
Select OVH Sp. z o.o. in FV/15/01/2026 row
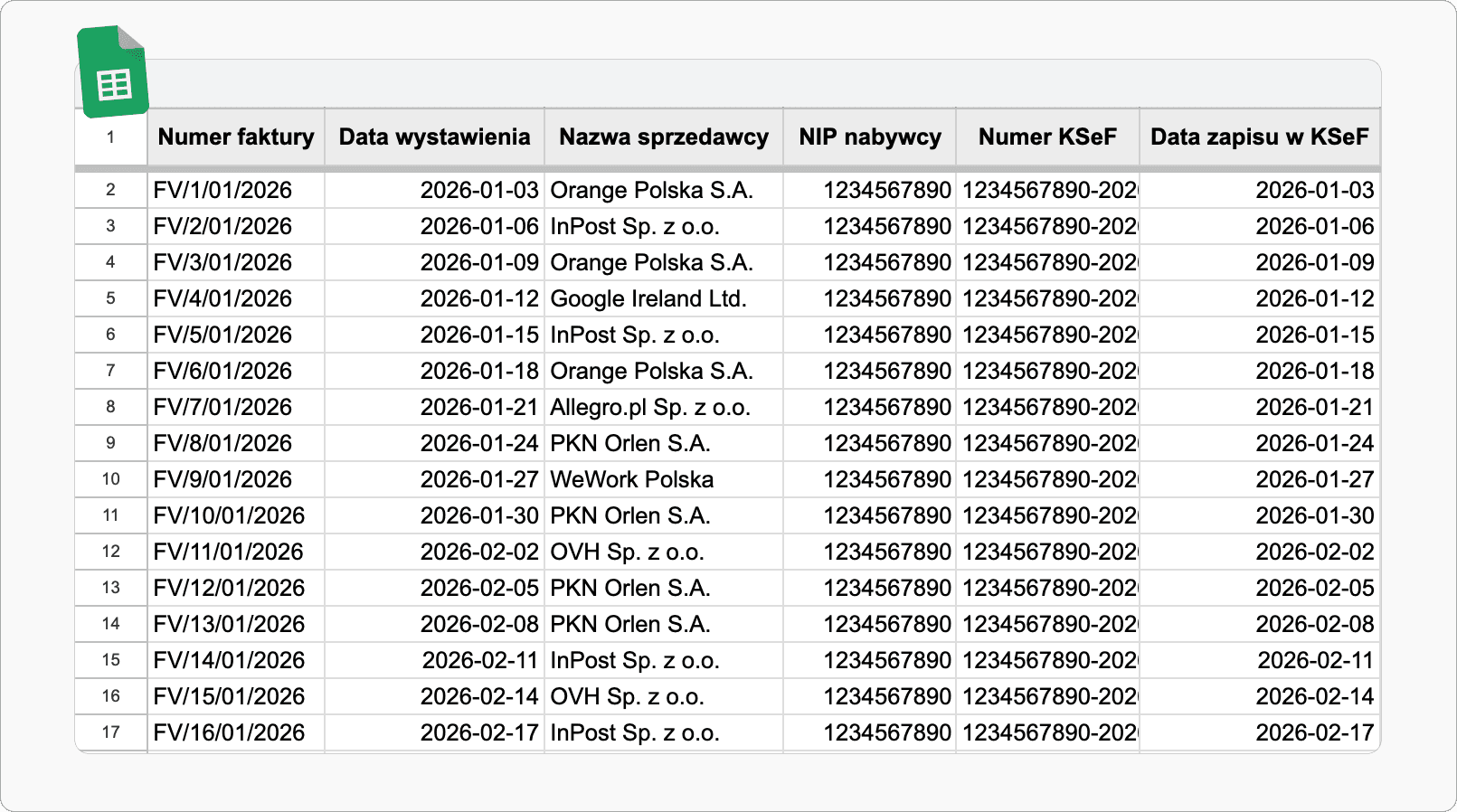pos(664,696)
